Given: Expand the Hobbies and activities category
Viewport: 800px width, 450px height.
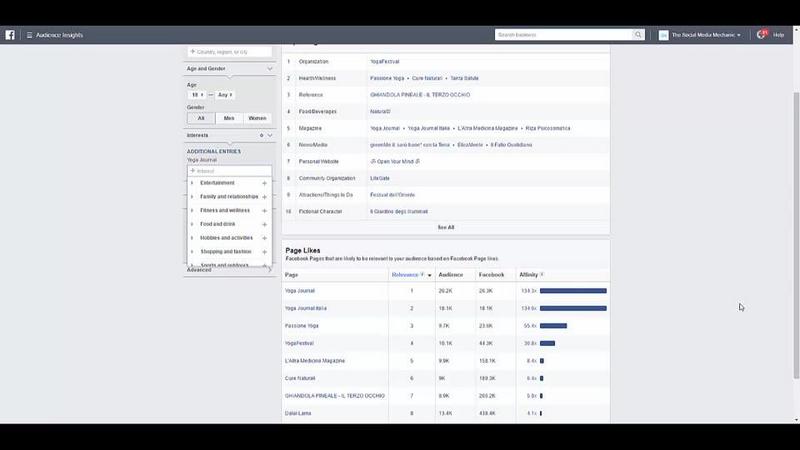Looking at the screenshot, I should [x=192, y=238].
